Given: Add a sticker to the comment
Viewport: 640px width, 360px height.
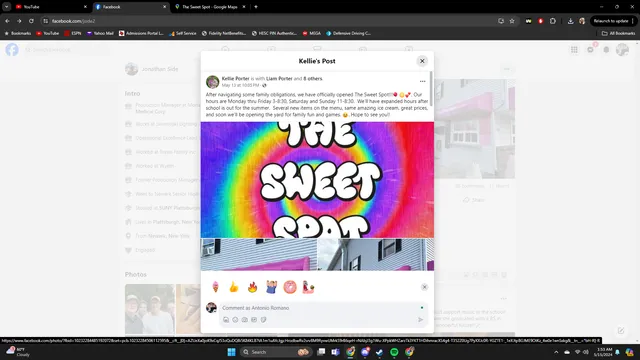Looking at the screenshot, I should click(x=263, y=320).
